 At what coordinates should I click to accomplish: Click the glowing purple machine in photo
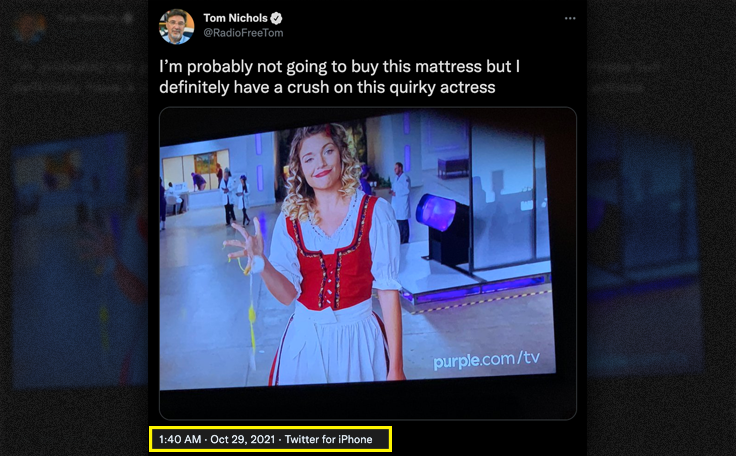coord(436,212)
